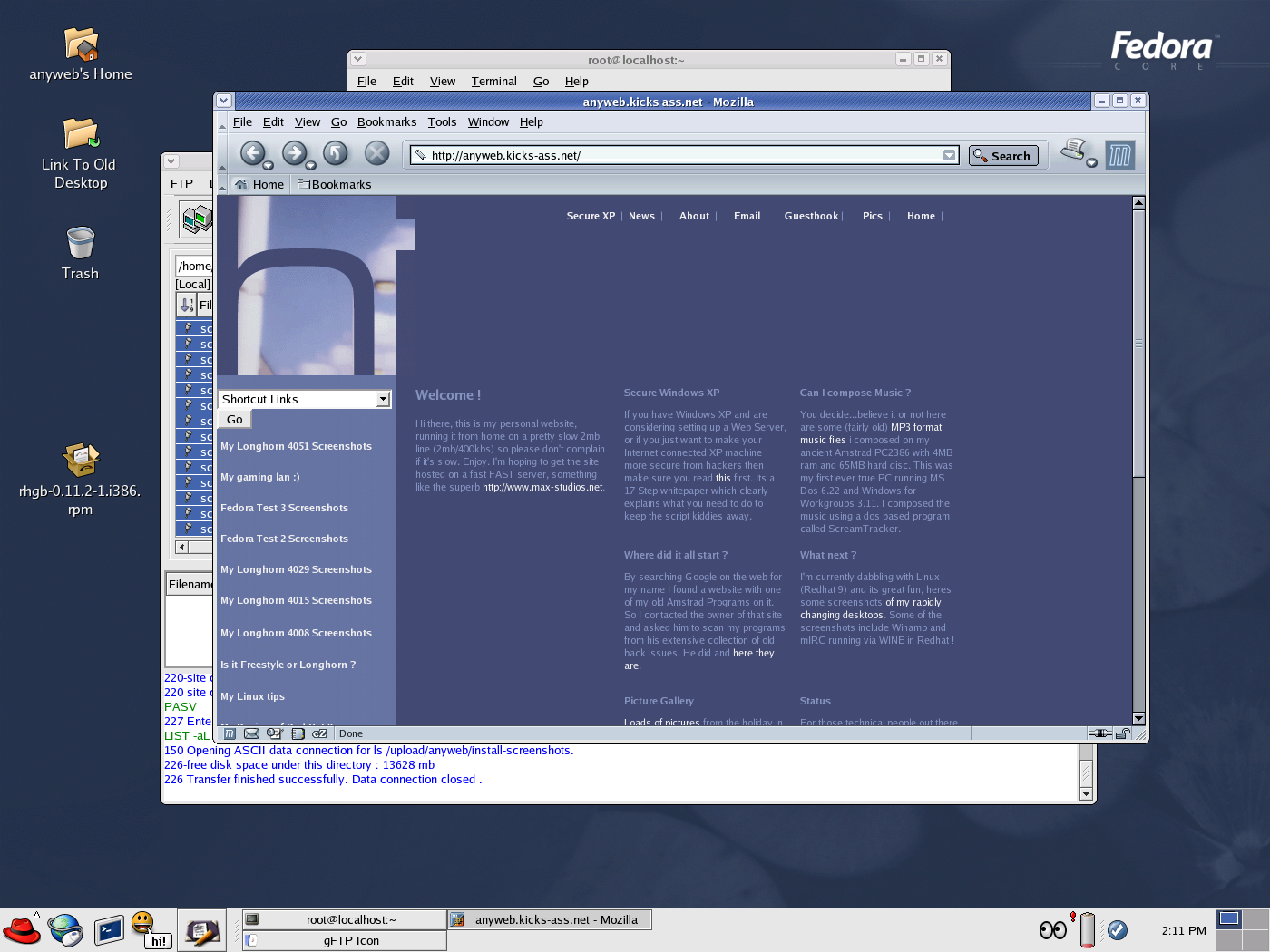Open the FTP menu in gFTP window
1270x952 pixels.
pyautogui.click(x=181, y=183)
